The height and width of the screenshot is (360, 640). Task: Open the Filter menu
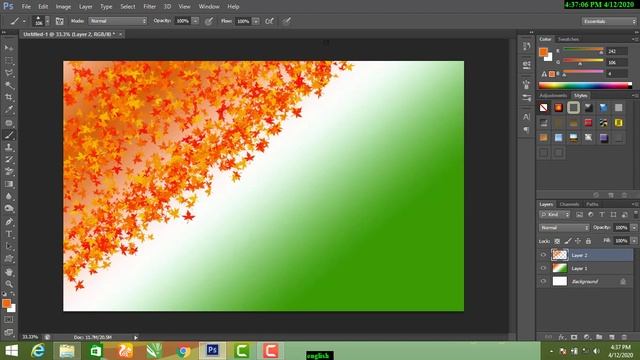tap(149, 7)
